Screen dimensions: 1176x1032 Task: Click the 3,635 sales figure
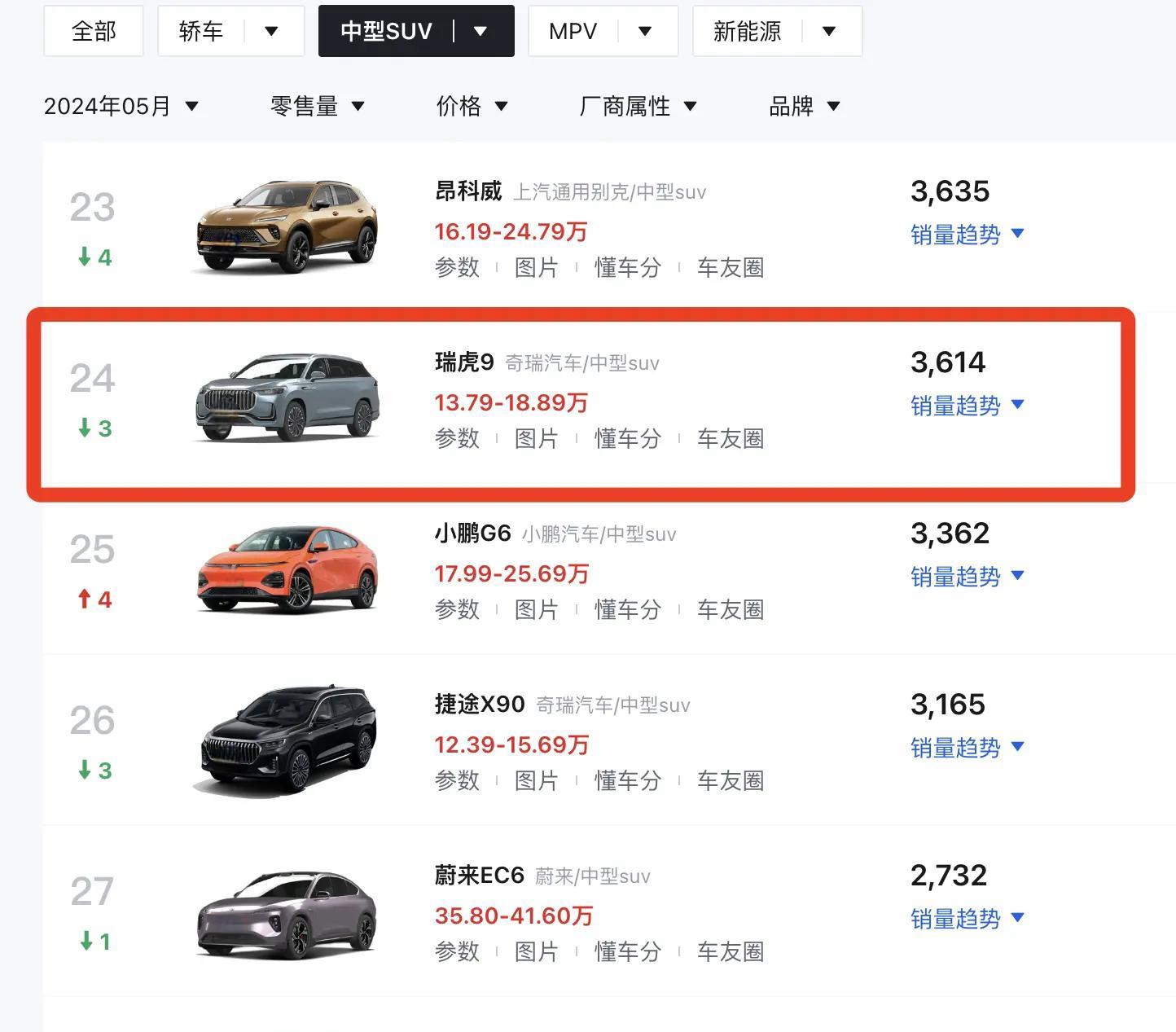click(x=950, y=191)
